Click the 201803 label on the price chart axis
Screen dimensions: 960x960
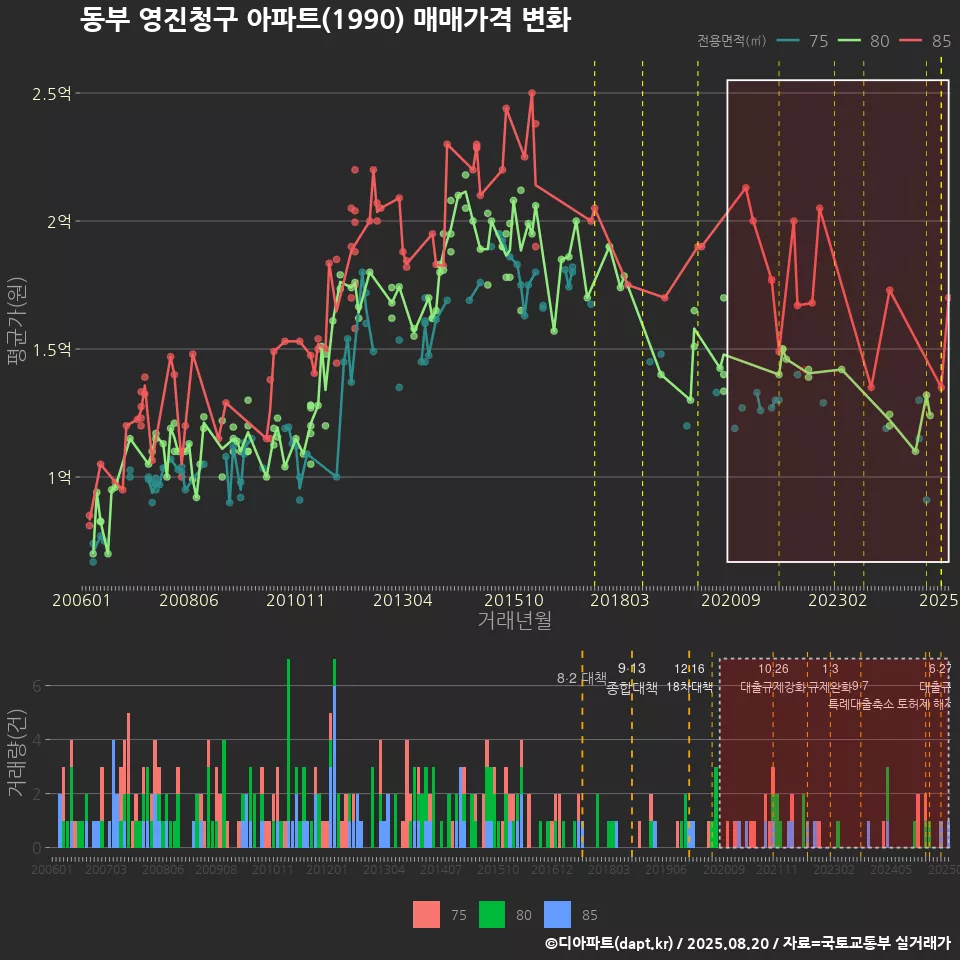(620, 600)
